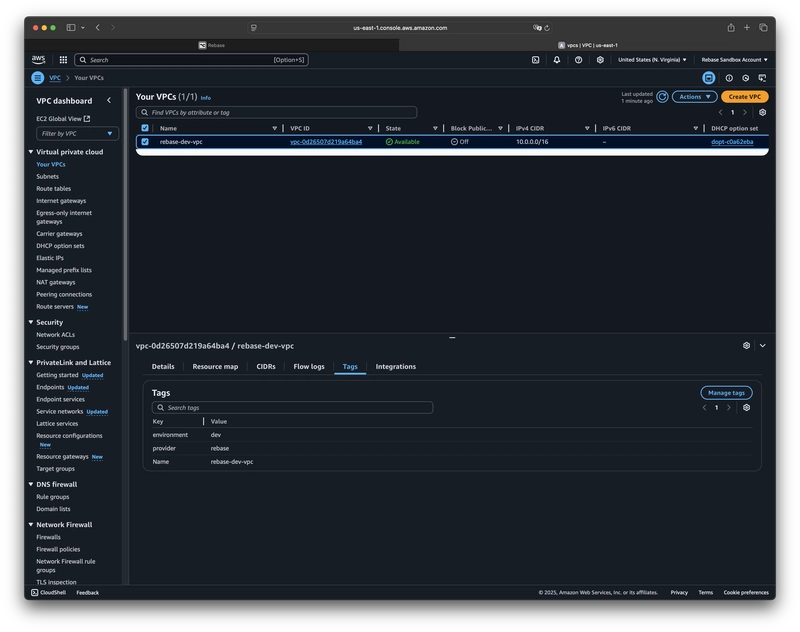The image size is (800, 632).
Task: Click the Create VPC button
Action: point(744,97)
